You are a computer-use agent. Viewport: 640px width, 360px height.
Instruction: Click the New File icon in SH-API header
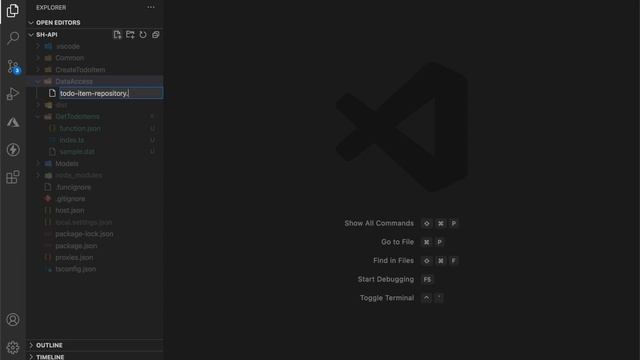point(117,35)
